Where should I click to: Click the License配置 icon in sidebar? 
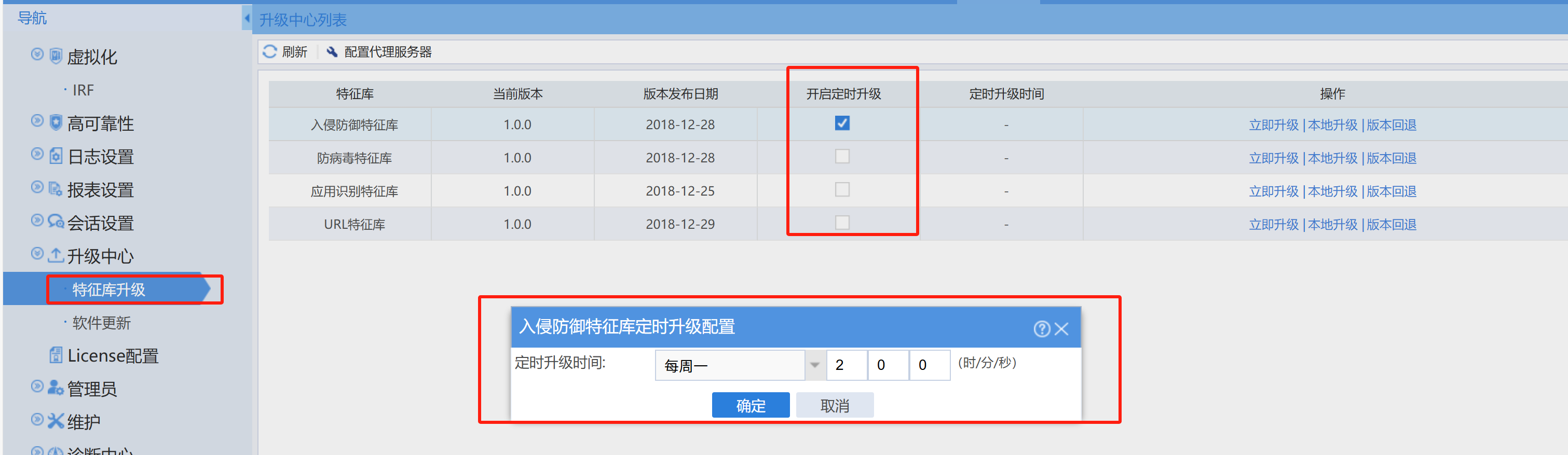click(x=56, y=355)
